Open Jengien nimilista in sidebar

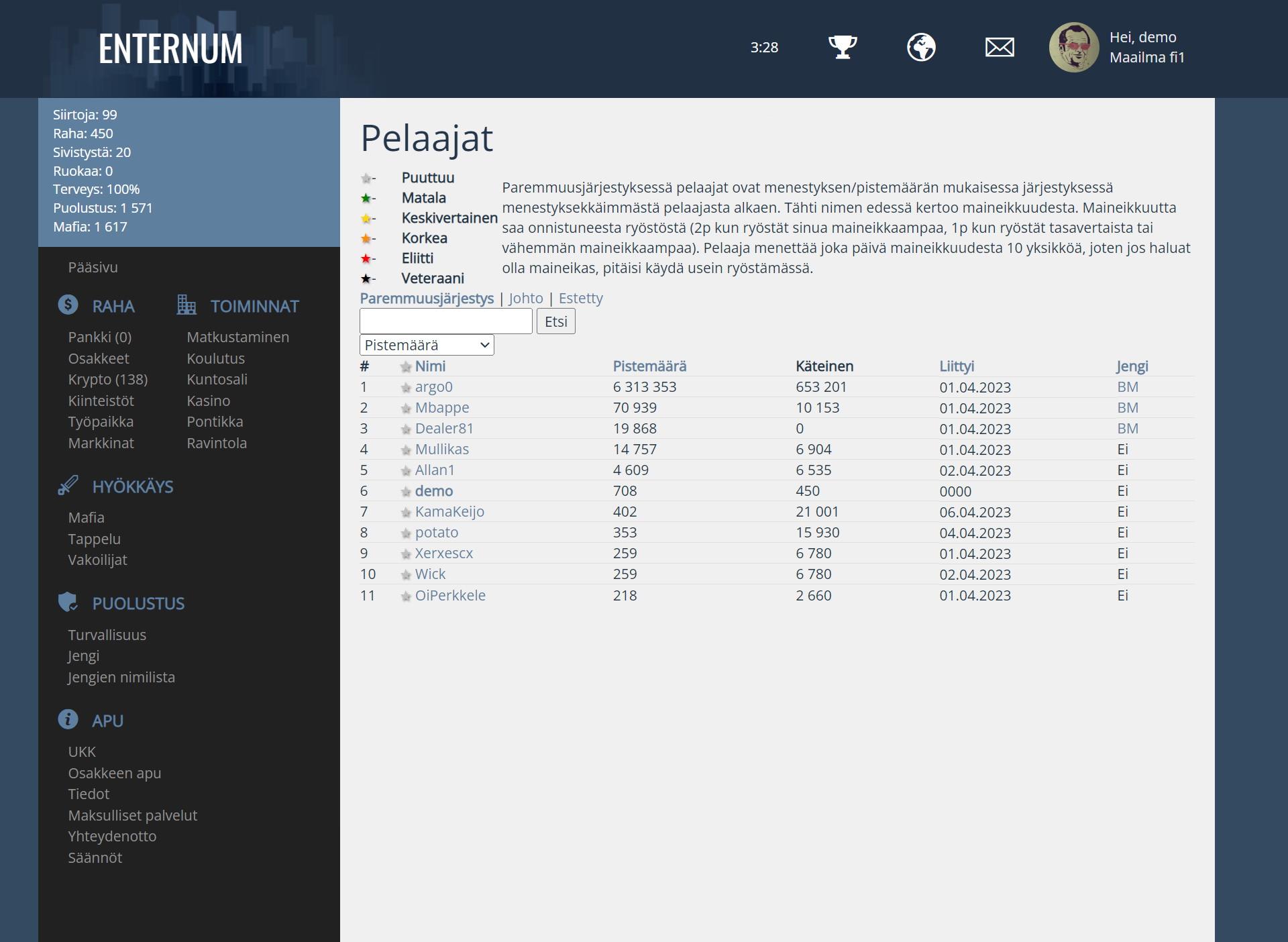(121, 677)
